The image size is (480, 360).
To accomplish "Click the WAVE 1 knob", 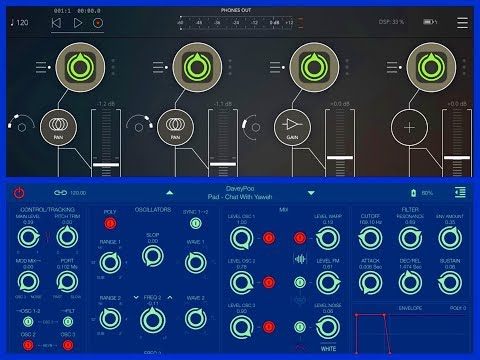I will [x=196, y=263].
